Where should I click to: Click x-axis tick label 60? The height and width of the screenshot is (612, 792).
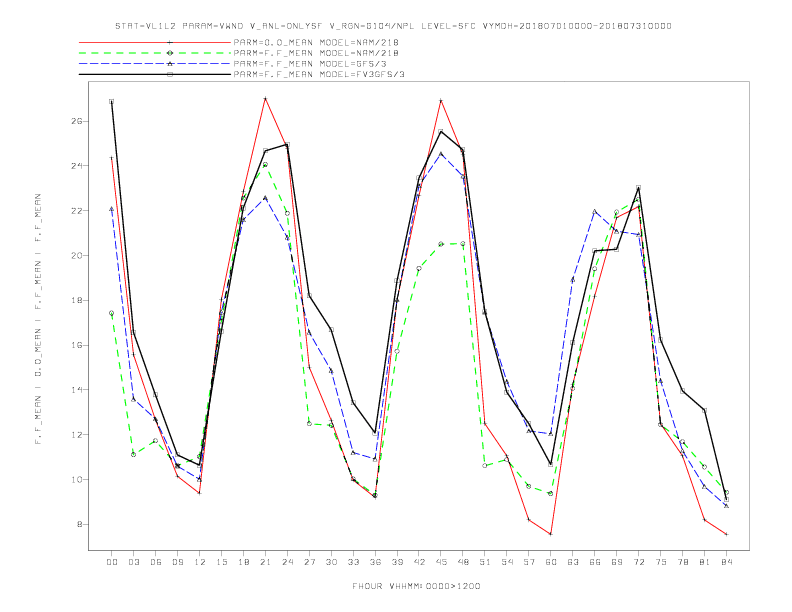tap(551, 562)
